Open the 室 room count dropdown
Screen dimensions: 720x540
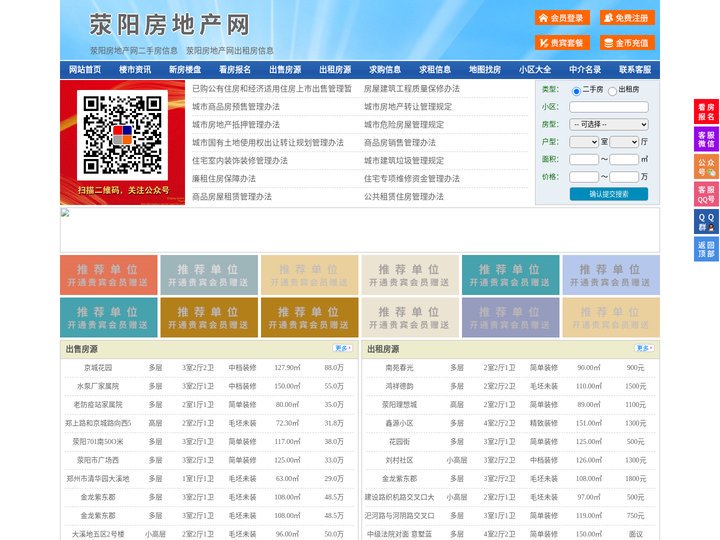coord(584,142)
